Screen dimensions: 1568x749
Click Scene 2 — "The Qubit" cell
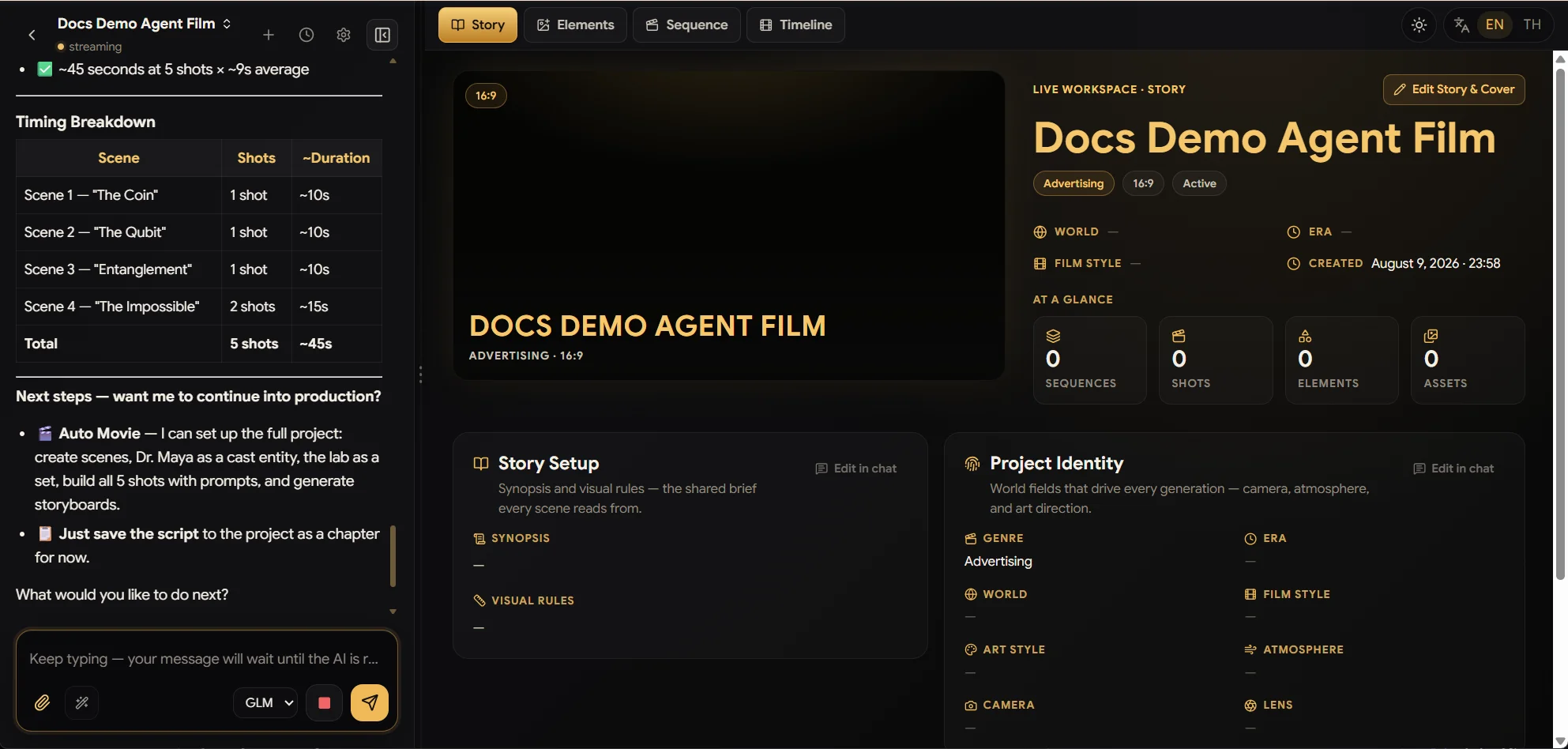click(118, 232)
